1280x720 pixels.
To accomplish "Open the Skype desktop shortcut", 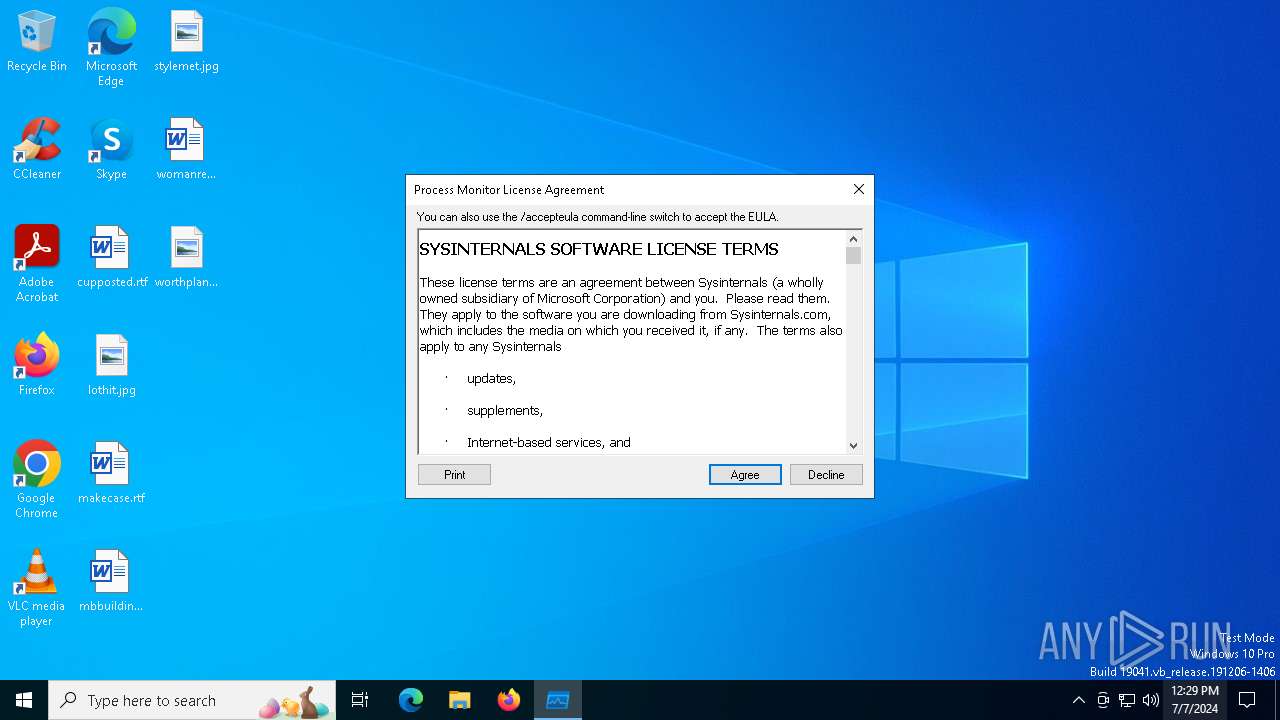I will [111, 150].
